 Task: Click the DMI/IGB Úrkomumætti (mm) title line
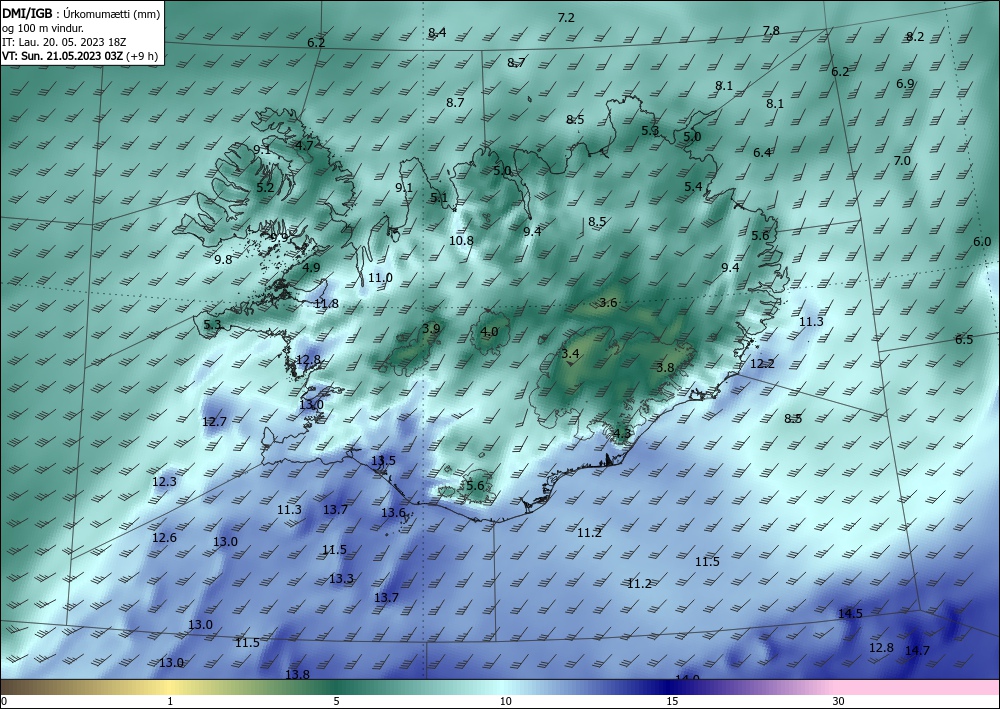point(81,14)
